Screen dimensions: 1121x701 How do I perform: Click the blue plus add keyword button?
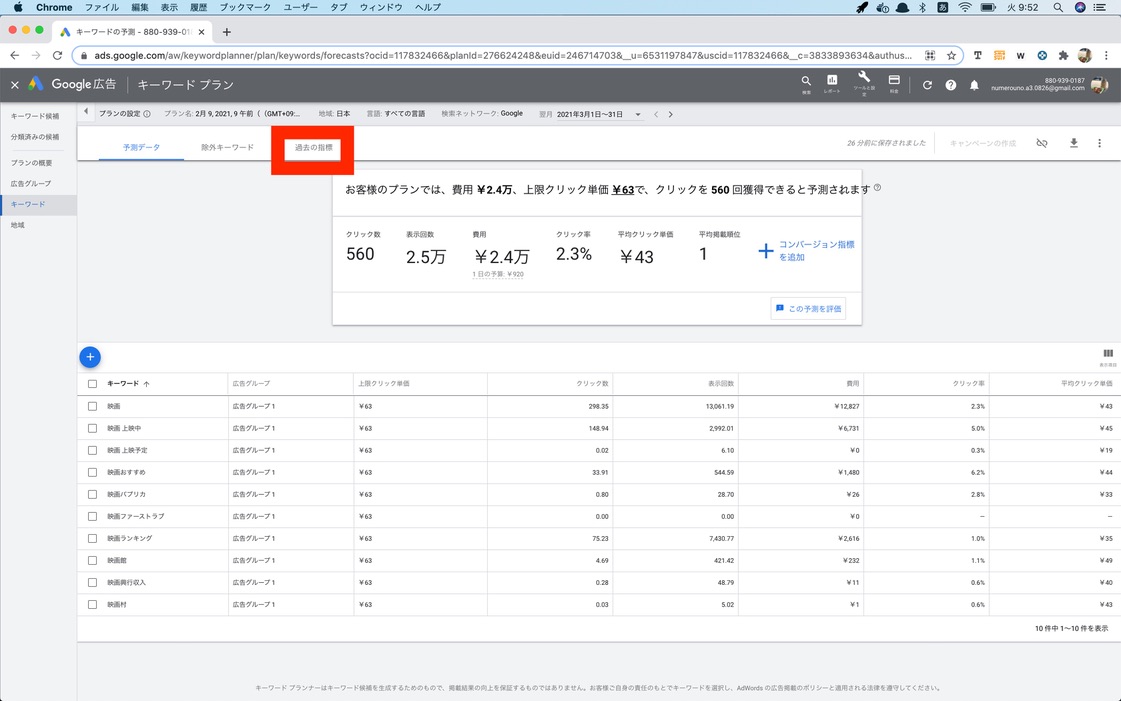[90, 357]
